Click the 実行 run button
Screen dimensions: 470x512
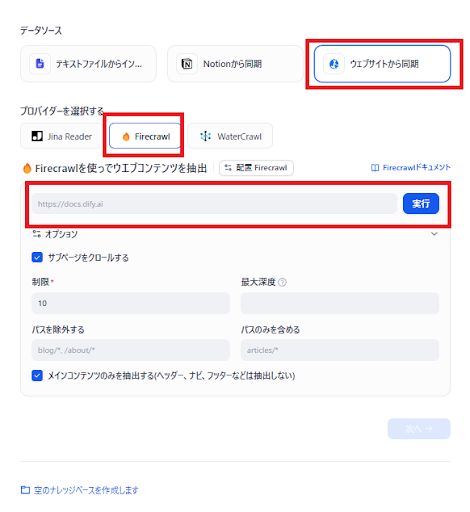(x=421, y=203)
